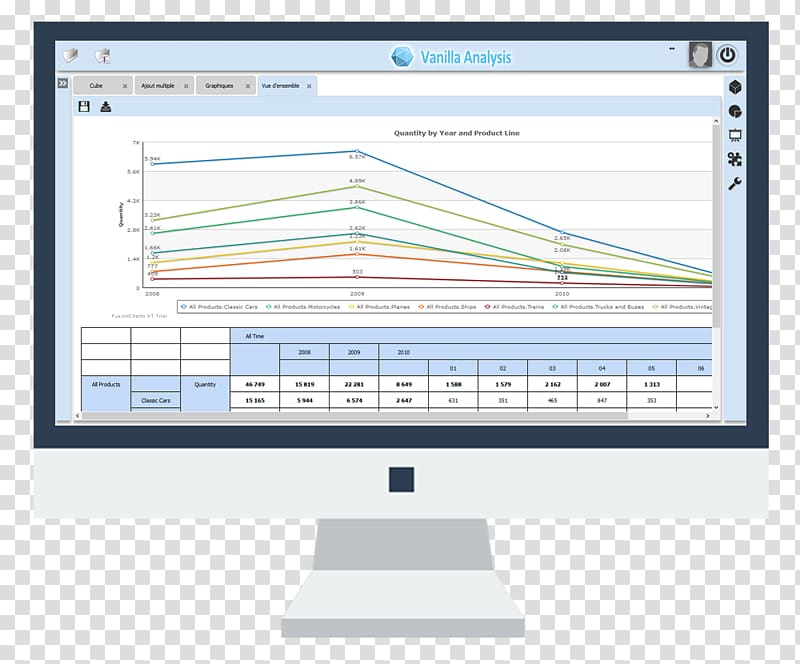The width and height of the screenshot is (800, 664).
Task: Click the total cell 46 749
Action: click(255, 384)
